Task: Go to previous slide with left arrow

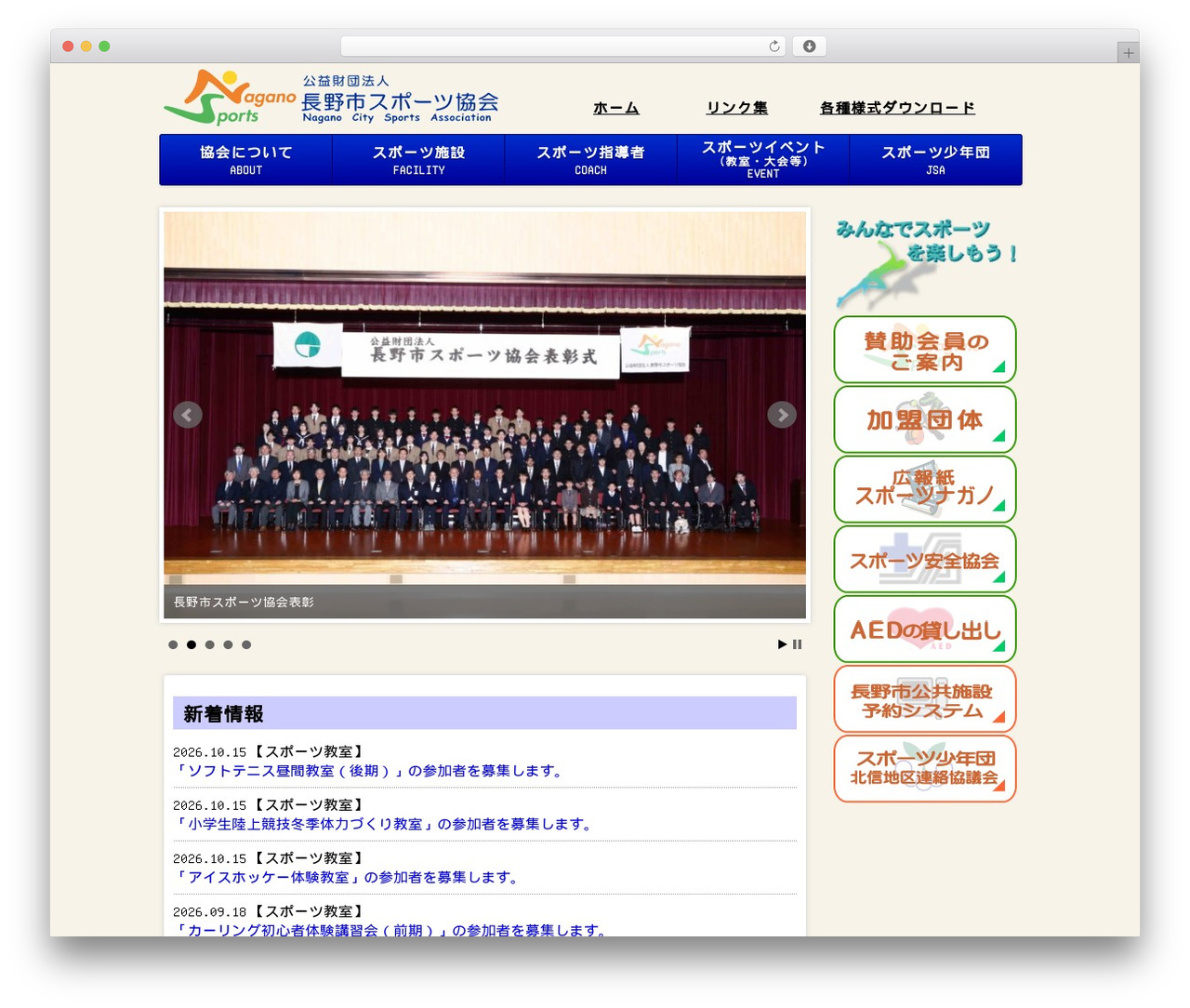Action: click(188, 415)
